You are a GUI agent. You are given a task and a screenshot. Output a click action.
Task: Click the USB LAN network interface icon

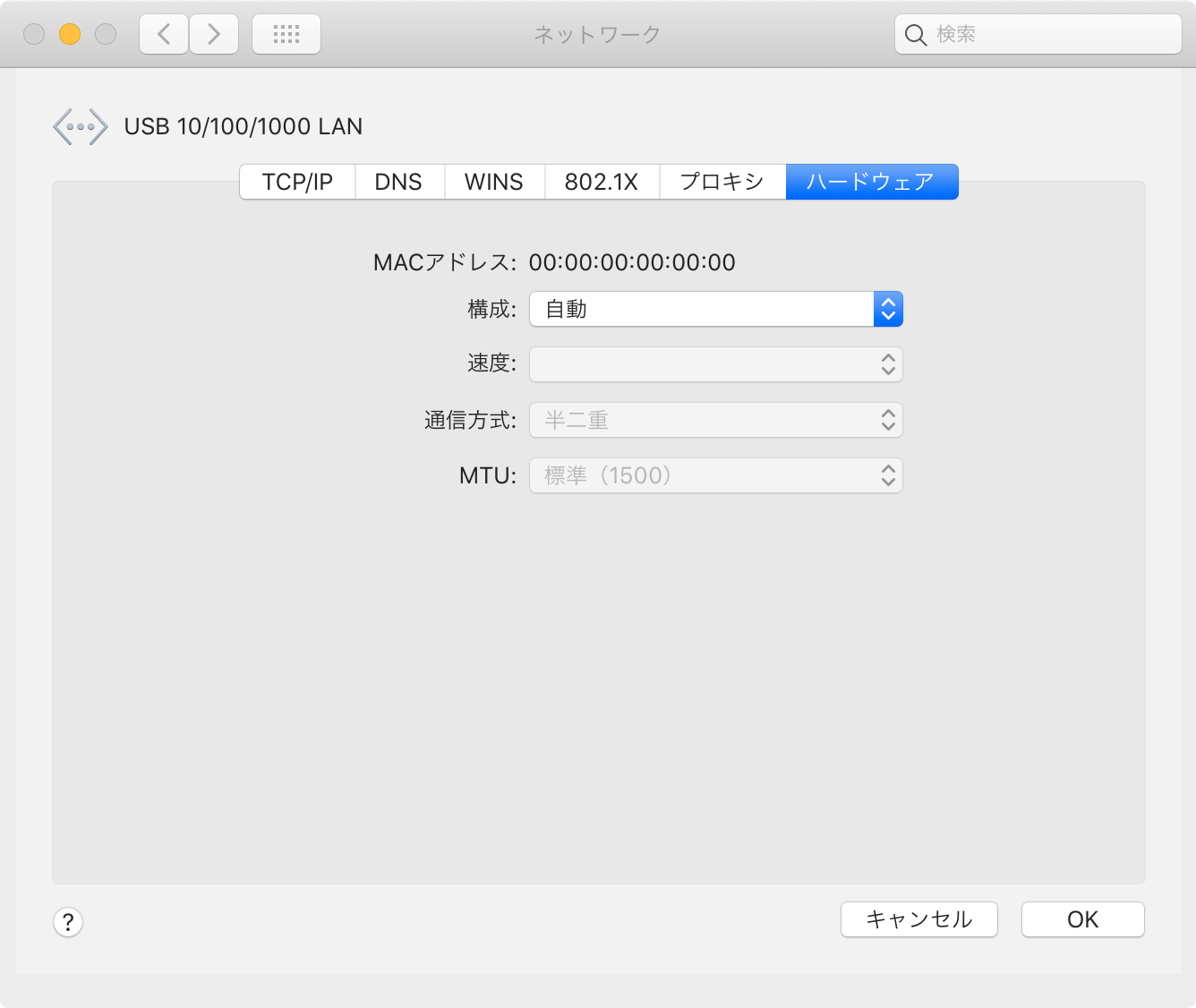[x=81, y=127]
